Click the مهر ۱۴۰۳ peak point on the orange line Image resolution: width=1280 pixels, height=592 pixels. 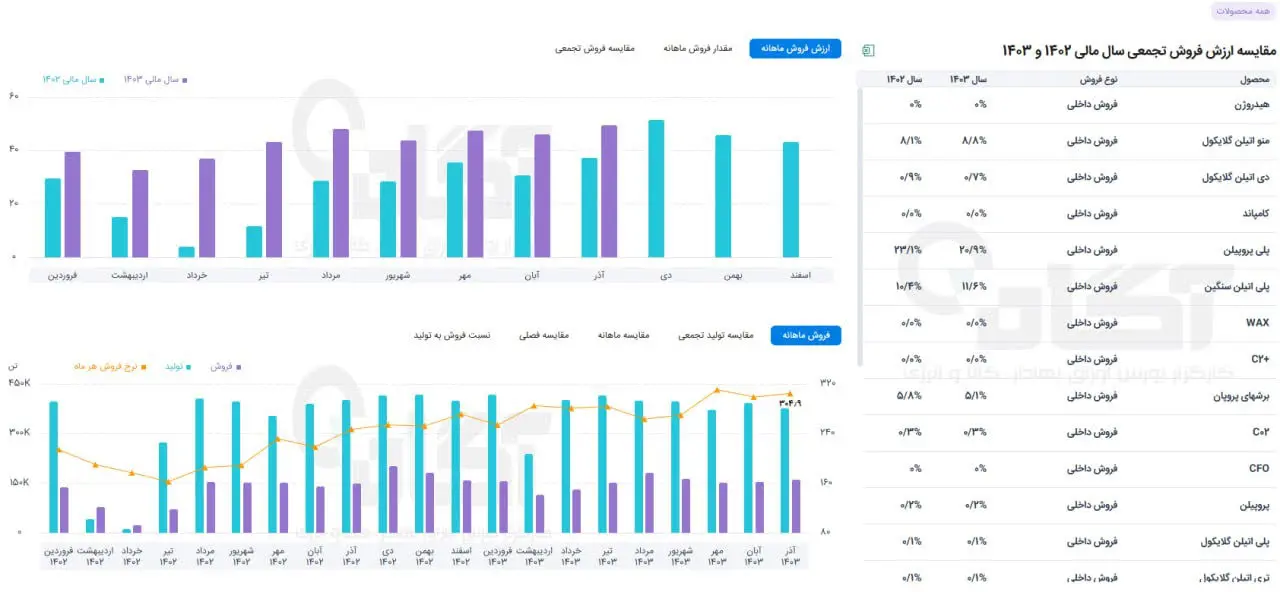(x=716, y=390)
